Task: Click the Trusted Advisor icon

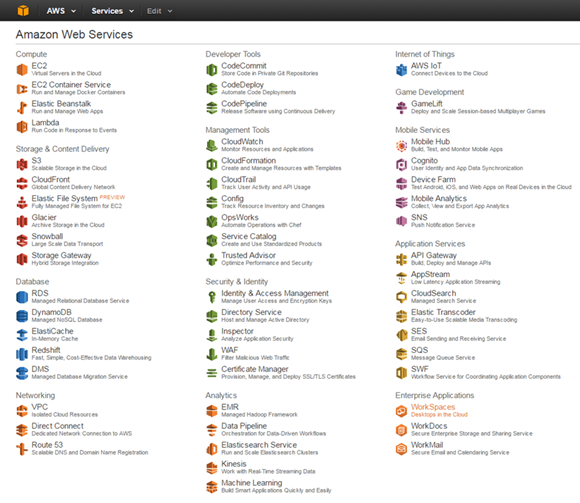Action: pos(212,259)
